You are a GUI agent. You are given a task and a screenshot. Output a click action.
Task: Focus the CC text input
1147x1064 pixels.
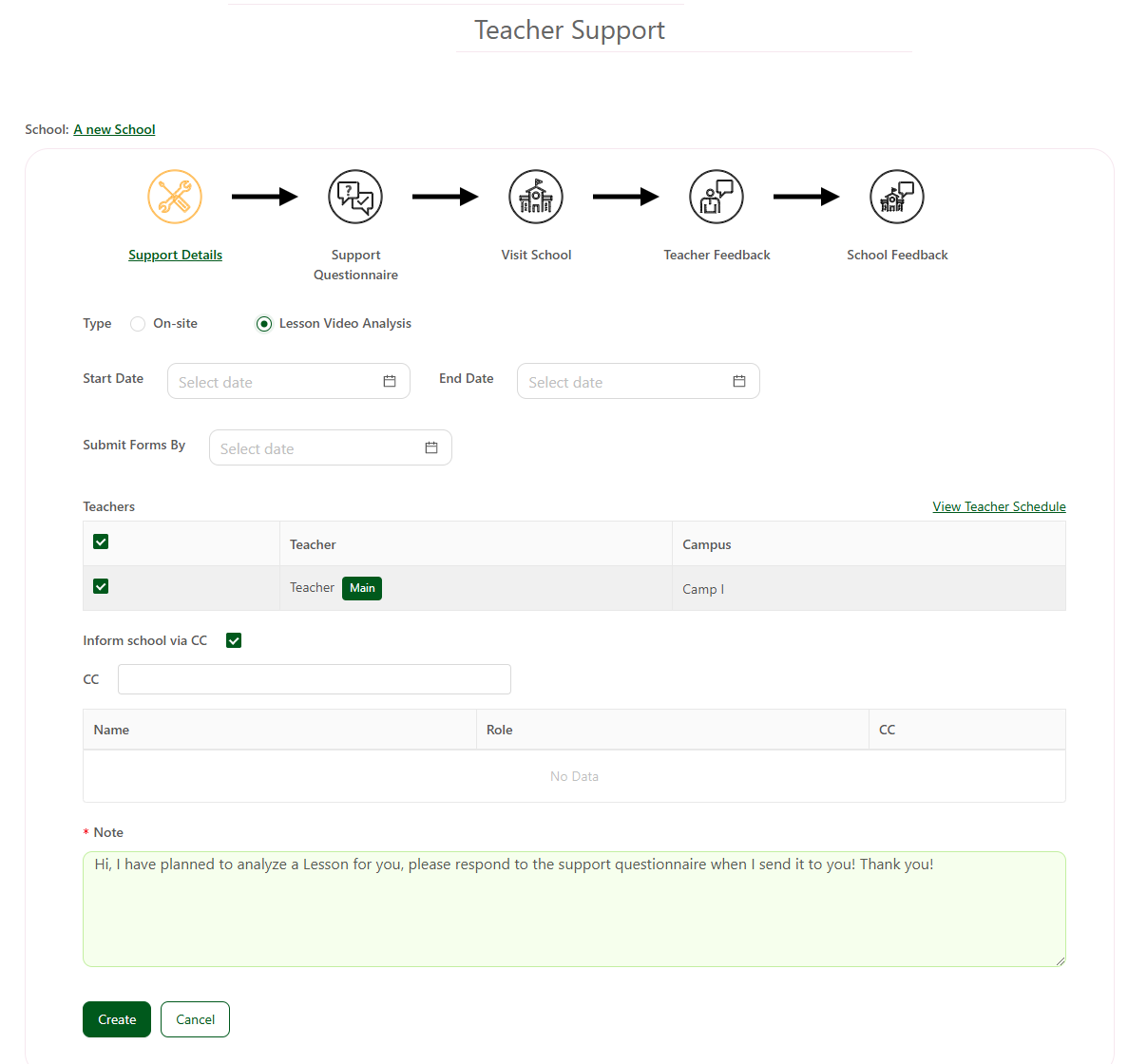point(315,679)
